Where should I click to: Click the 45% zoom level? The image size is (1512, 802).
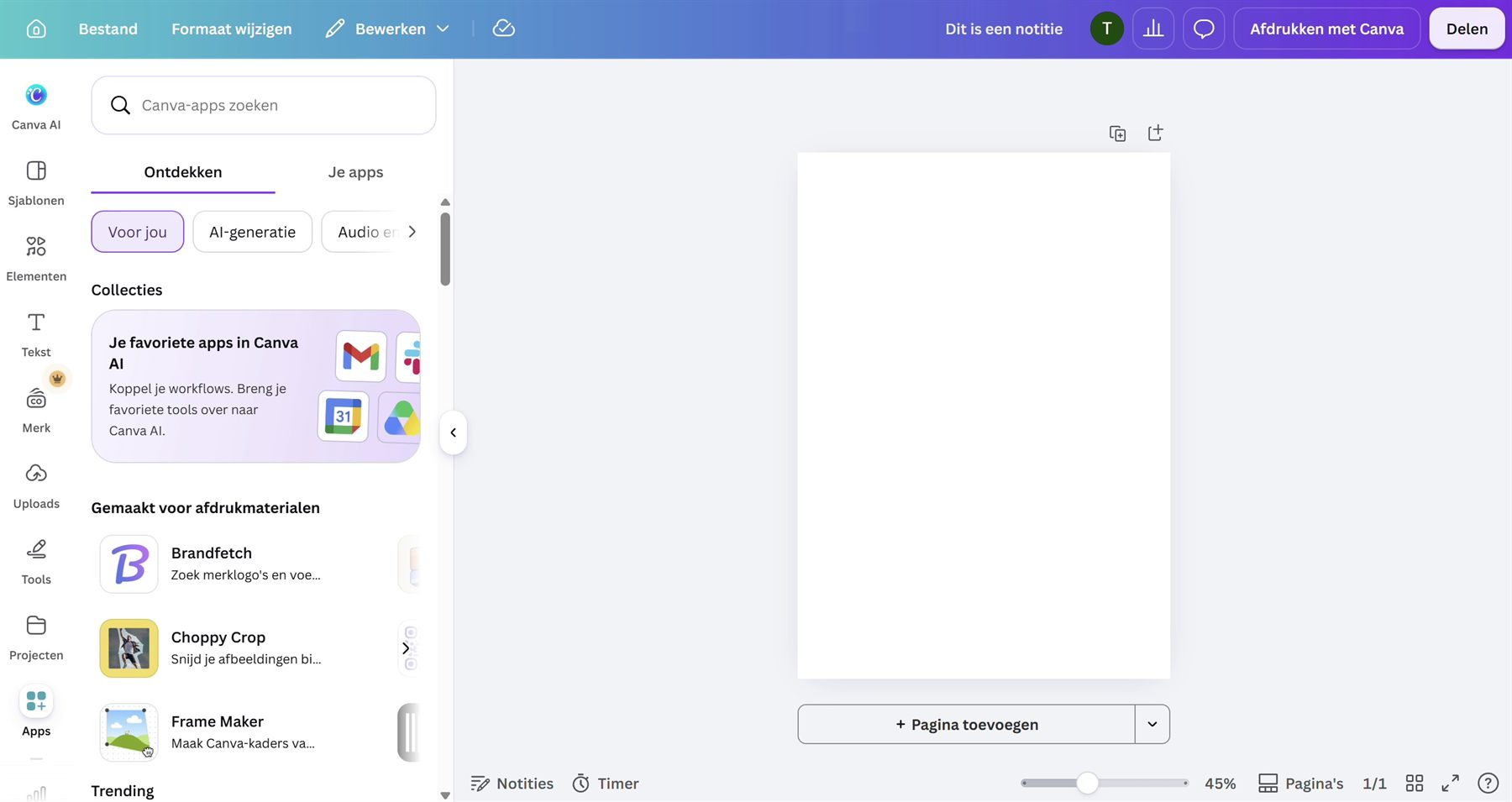(x=1220, y=784)
